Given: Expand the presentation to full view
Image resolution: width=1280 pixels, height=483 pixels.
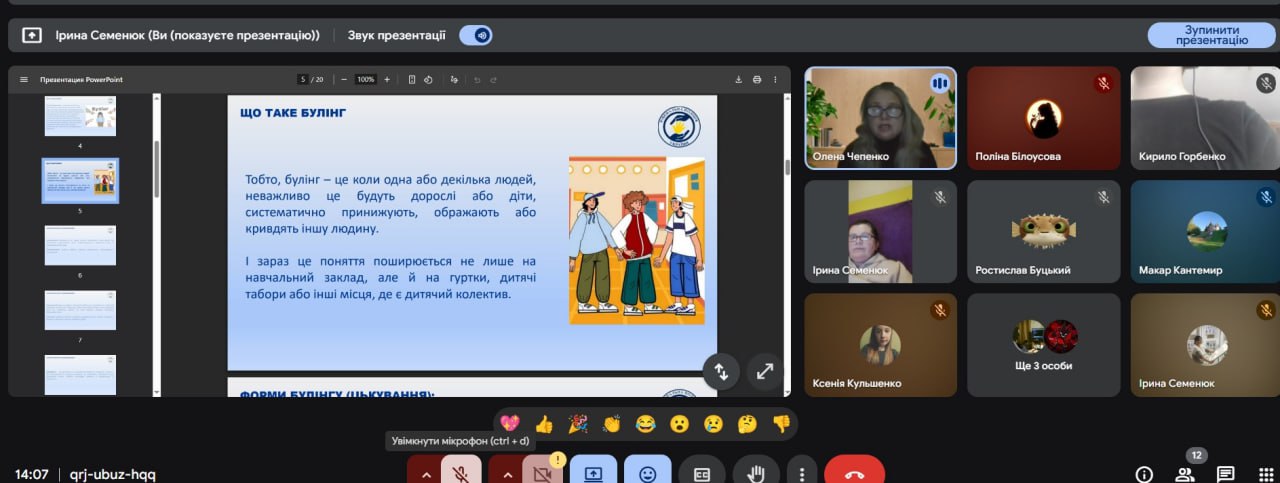Looking at the screenshot, I should tap(765, 371).
